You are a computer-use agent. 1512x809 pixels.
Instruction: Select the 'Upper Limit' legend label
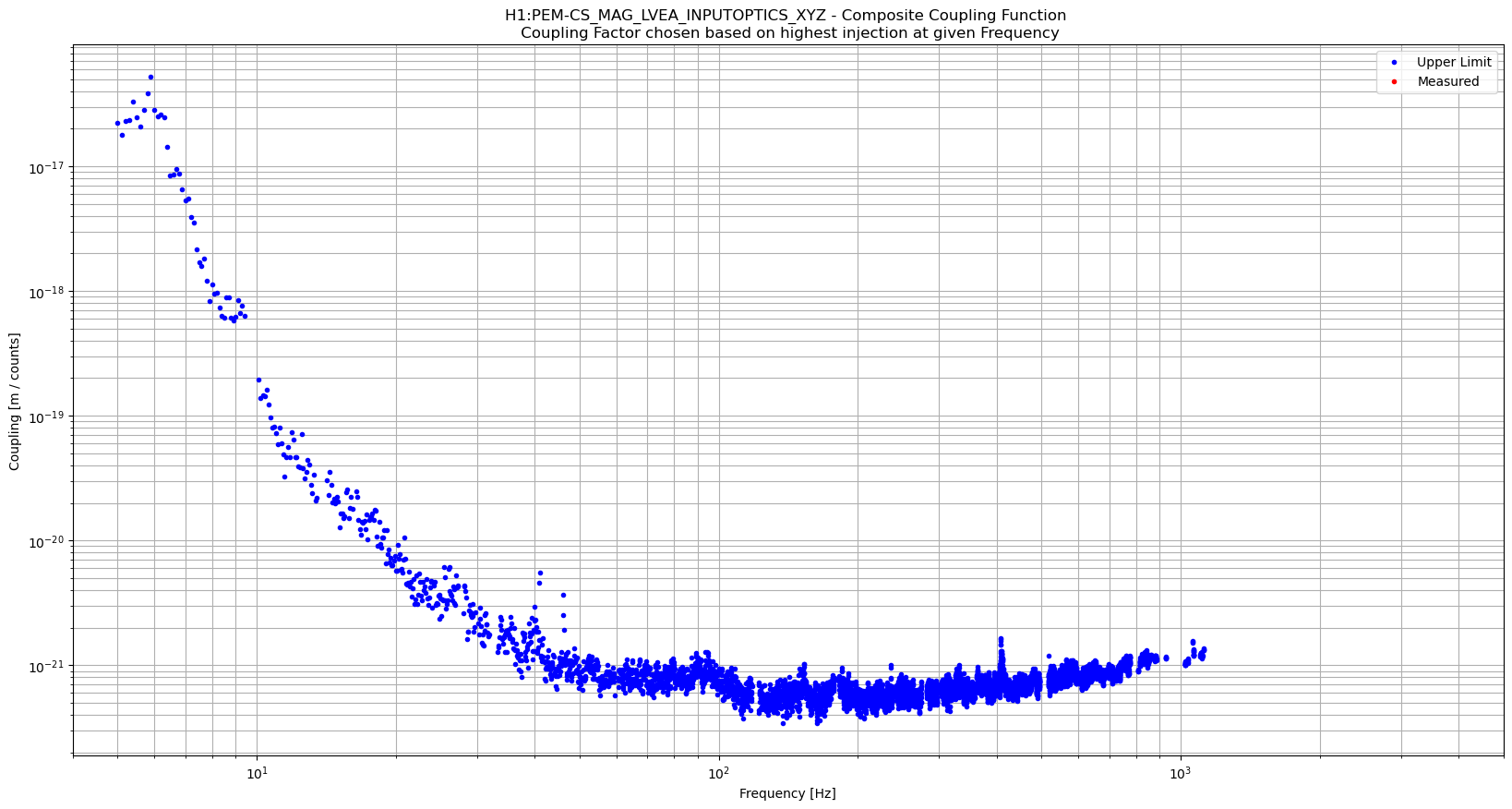(1454, 63)
